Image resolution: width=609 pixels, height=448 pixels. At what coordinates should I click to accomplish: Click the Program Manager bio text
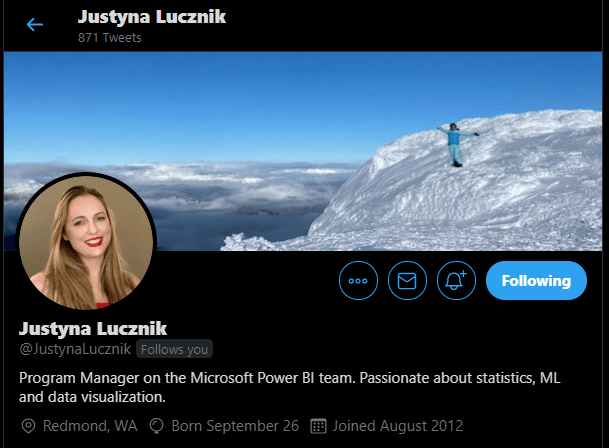[290, 387]
